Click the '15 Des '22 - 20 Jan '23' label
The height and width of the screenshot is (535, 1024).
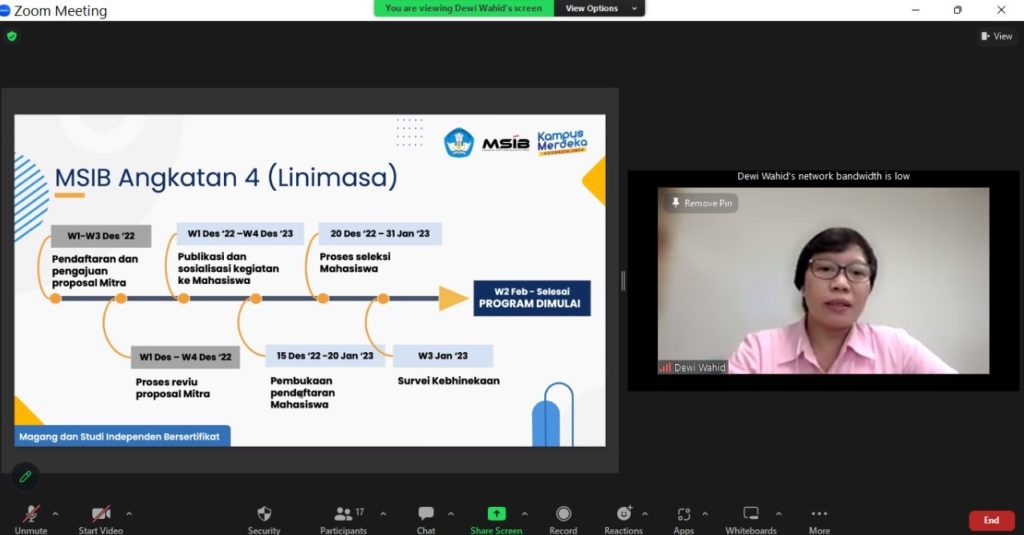[325, 356]
